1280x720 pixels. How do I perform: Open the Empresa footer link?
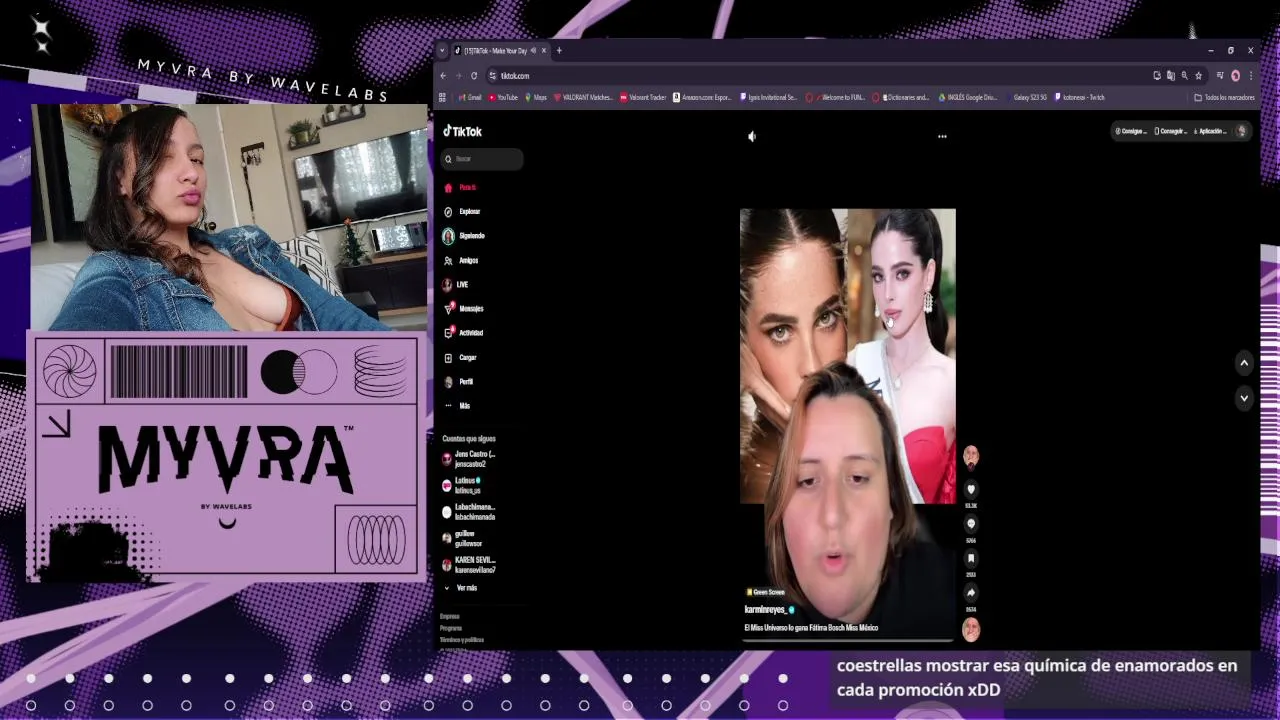[x=450, y=616]
